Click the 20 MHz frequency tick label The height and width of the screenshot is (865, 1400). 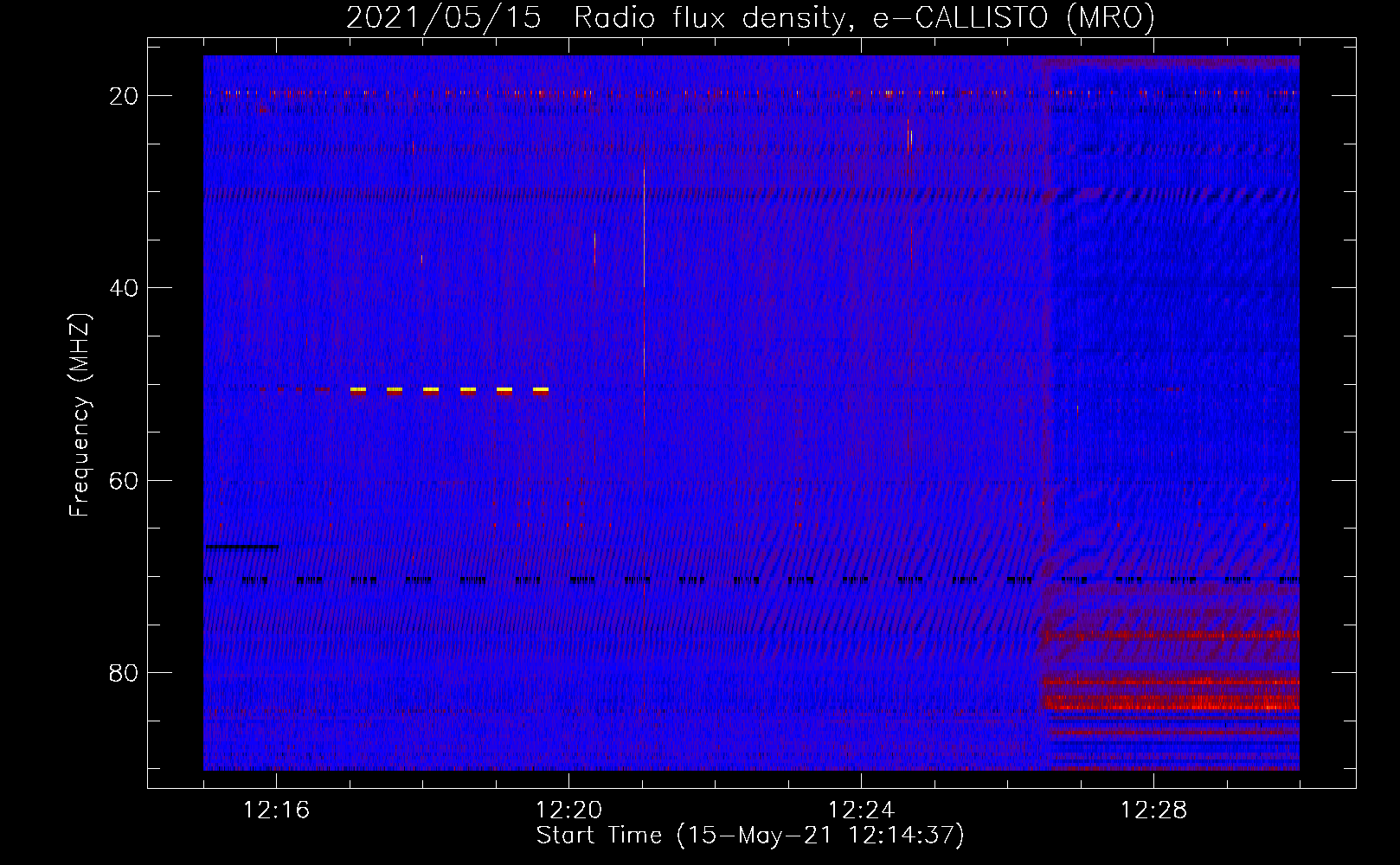coord(124,95)
